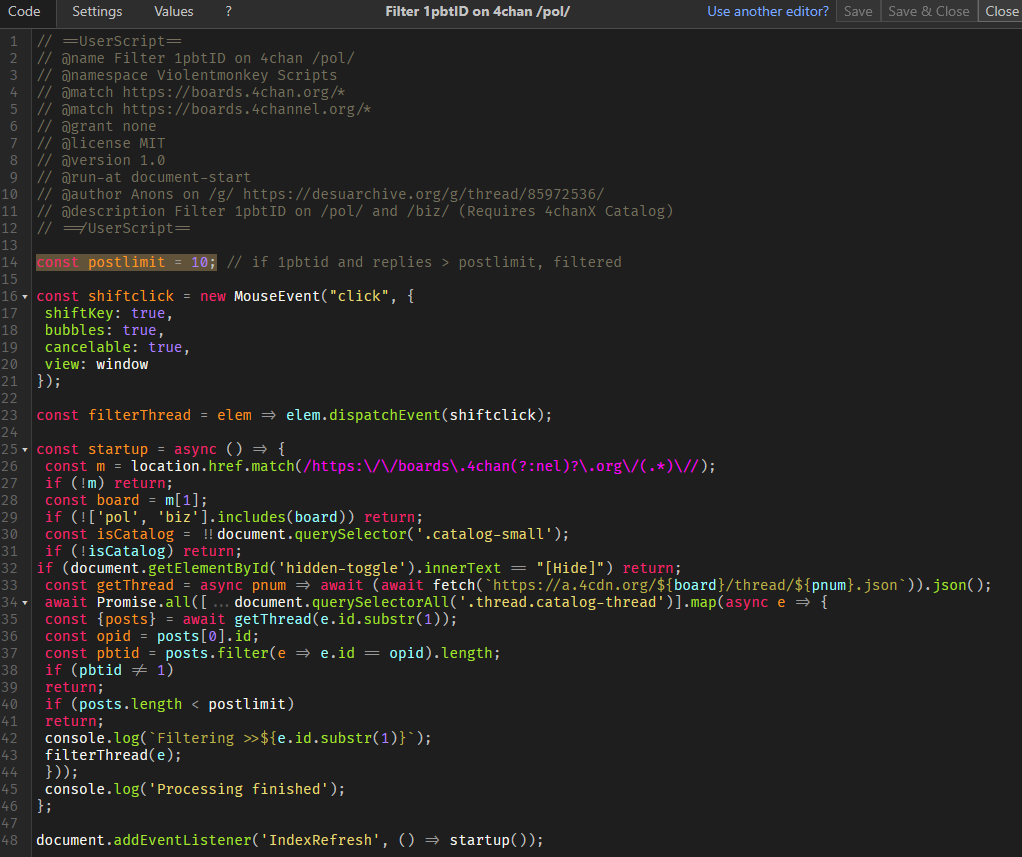Click the '@namespace Violentmonkey Scripts' line
Screen dimensions: 1022x857
pos(187,75)
